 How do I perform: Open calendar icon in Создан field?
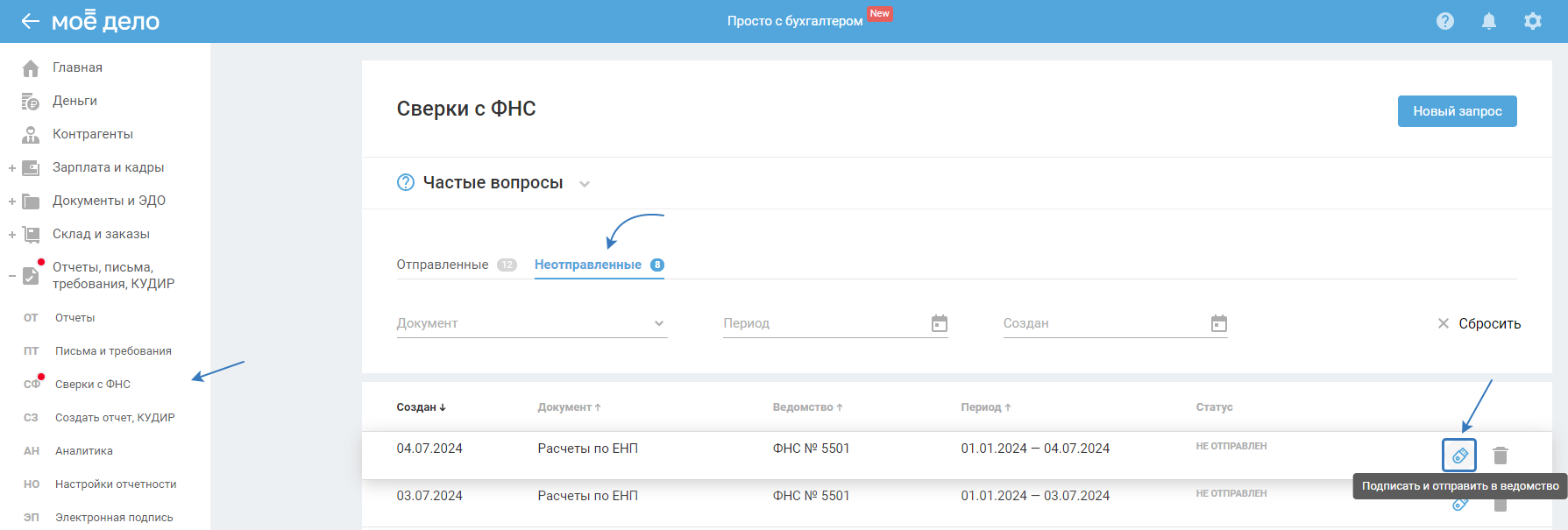click(1219, 324)
